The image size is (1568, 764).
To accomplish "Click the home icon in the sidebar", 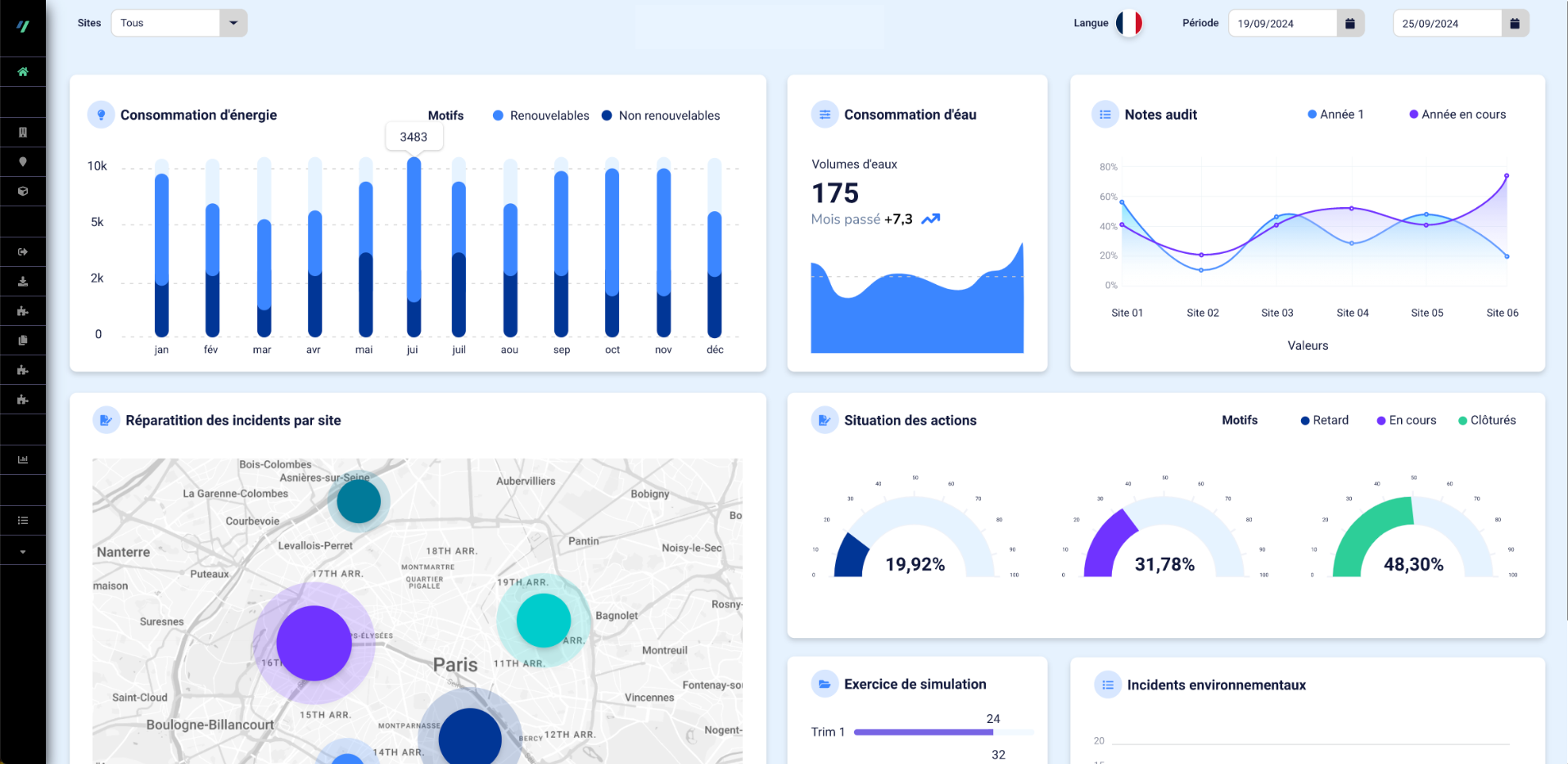I will click(23, 72).
